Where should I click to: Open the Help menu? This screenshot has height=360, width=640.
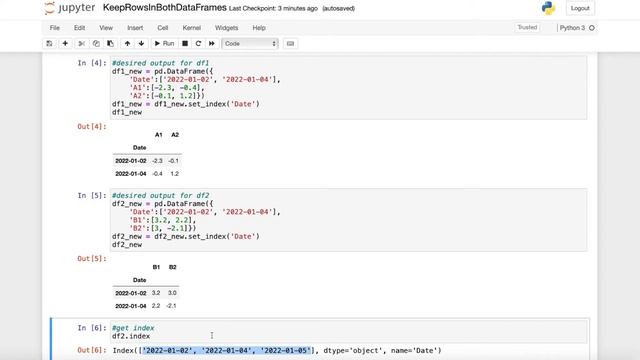[x=259, y=28]
